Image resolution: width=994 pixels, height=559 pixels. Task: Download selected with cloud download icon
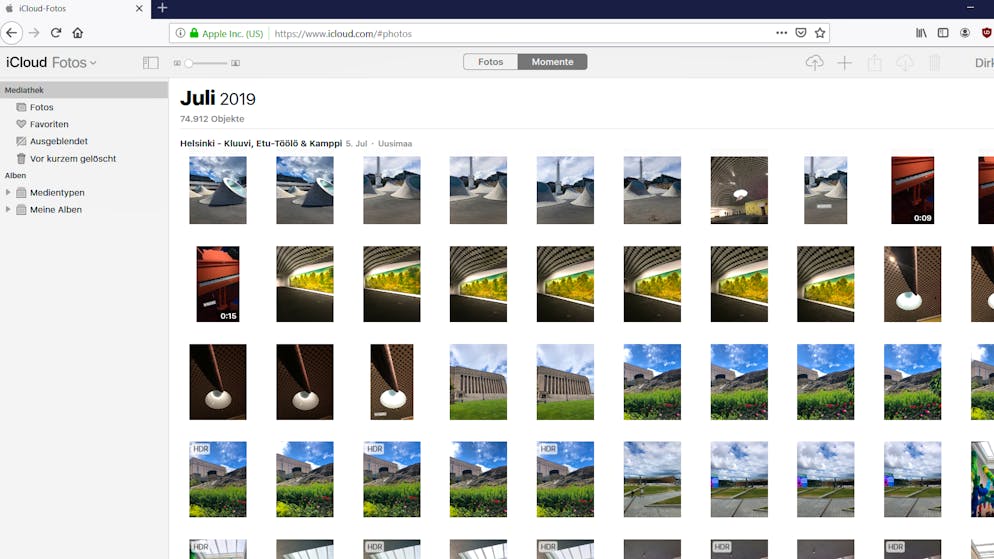click(x=905, y=62)
